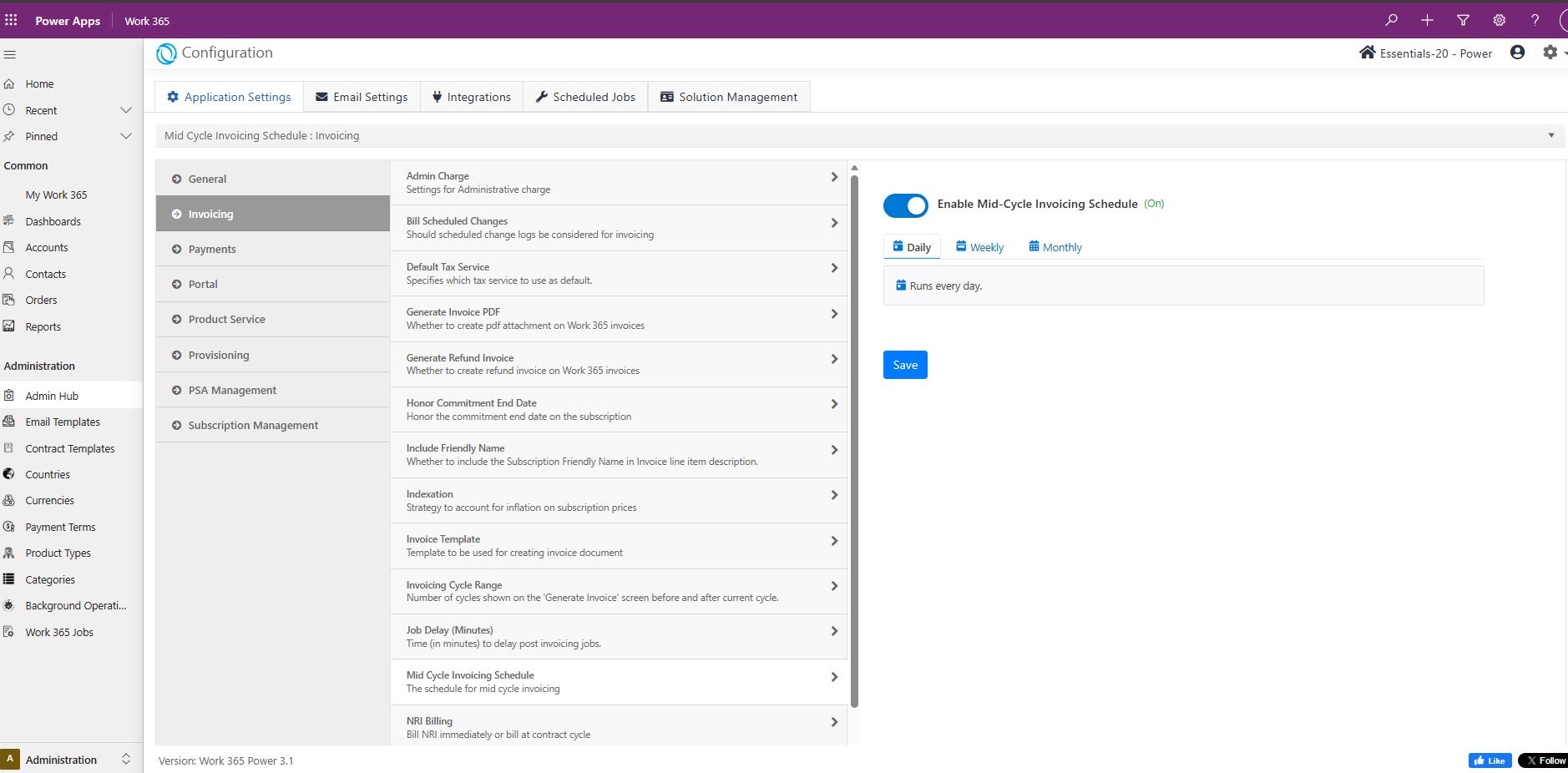Click the Dashboards sidebar icon
This screenshot has width=1568, height=773.
pos(9,221)
